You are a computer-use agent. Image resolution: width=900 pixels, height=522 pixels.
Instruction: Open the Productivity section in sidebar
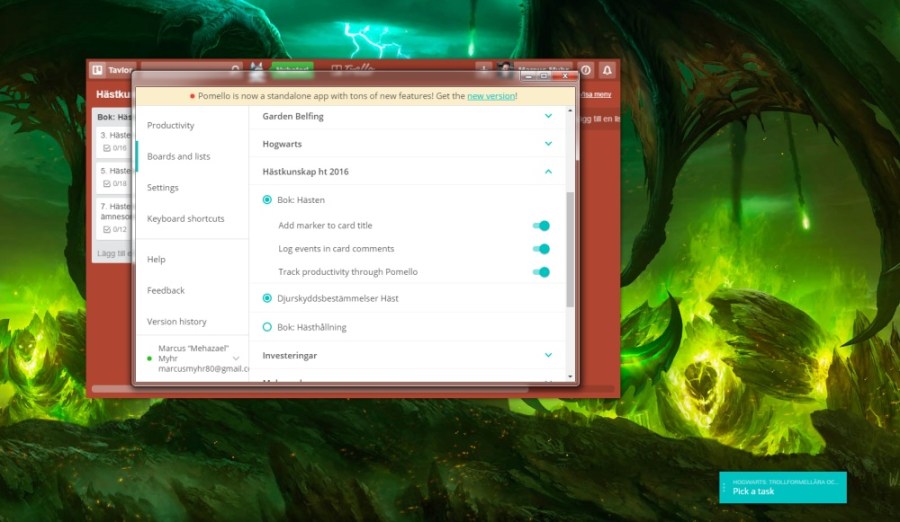(x=171, y=126)
